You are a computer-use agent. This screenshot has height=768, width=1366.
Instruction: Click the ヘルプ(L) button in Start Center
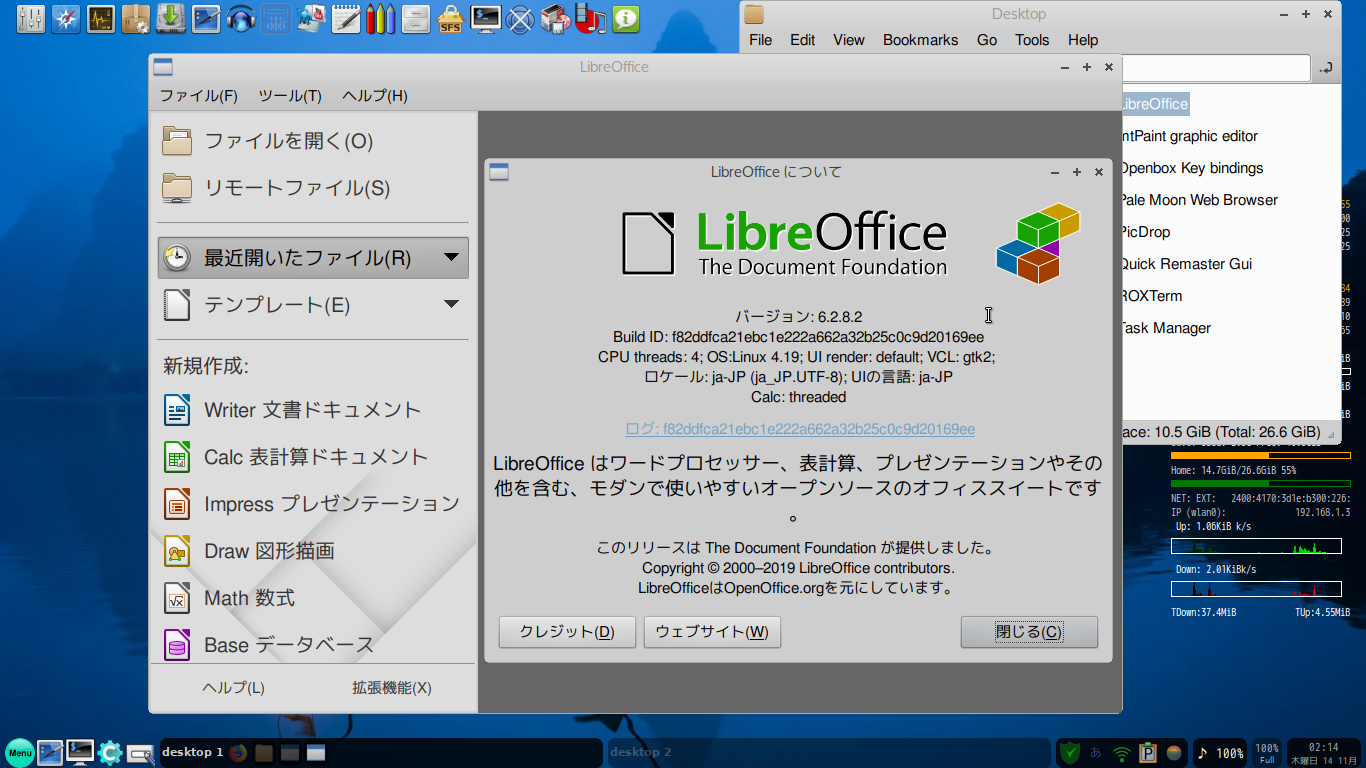tap(233, 688)
